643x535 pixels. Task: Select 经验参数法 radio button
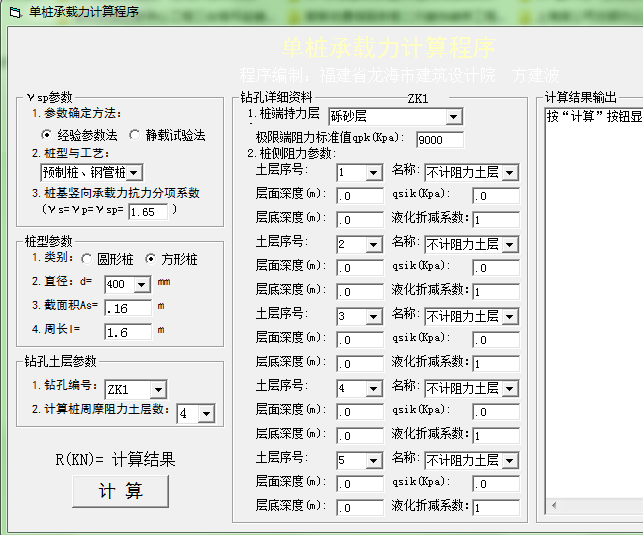coord(47,134)
